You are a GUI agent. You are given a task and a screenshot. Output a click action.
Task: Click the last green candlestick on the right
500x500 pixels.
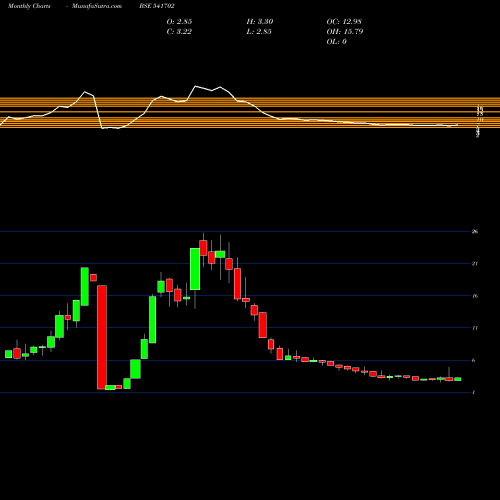pos(458,379)
